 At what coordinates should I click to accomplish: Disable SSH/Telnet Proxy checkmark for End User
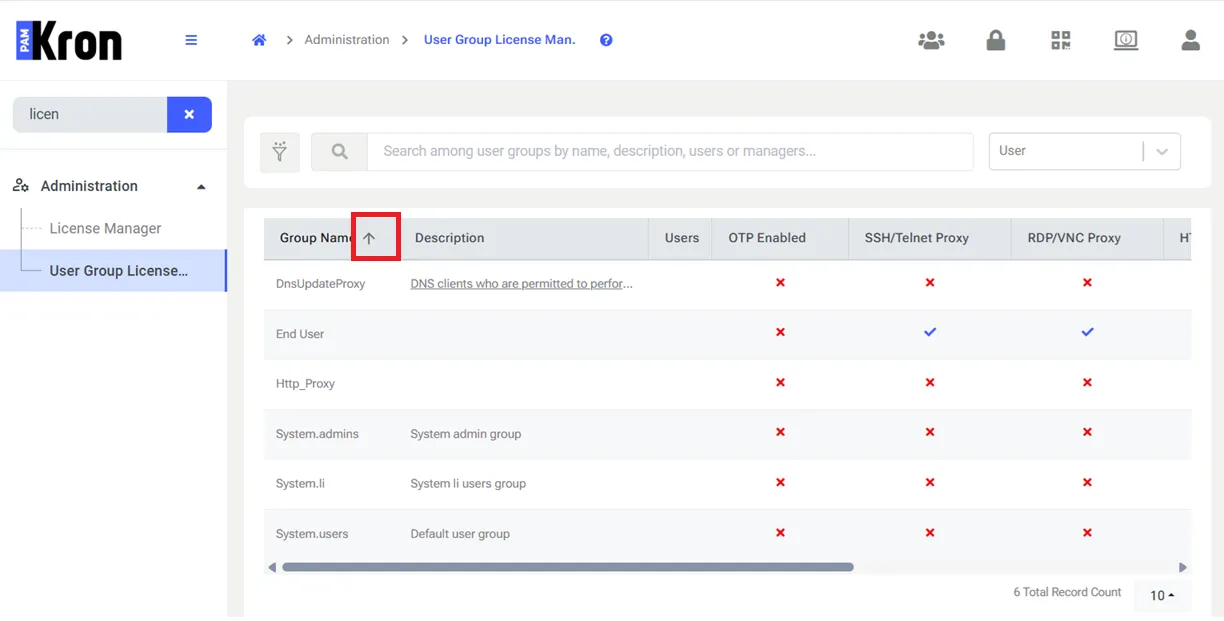tap(930, 332)
